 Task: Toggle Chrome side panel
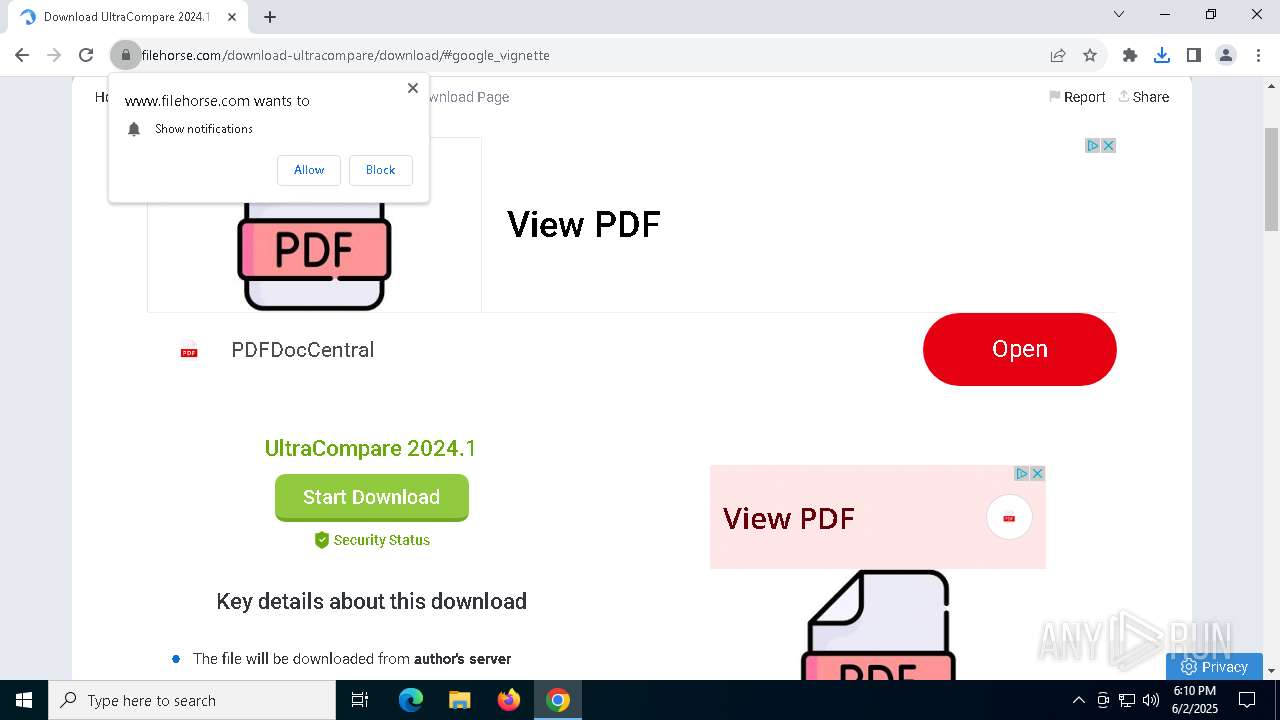[x=1194, y=55]
